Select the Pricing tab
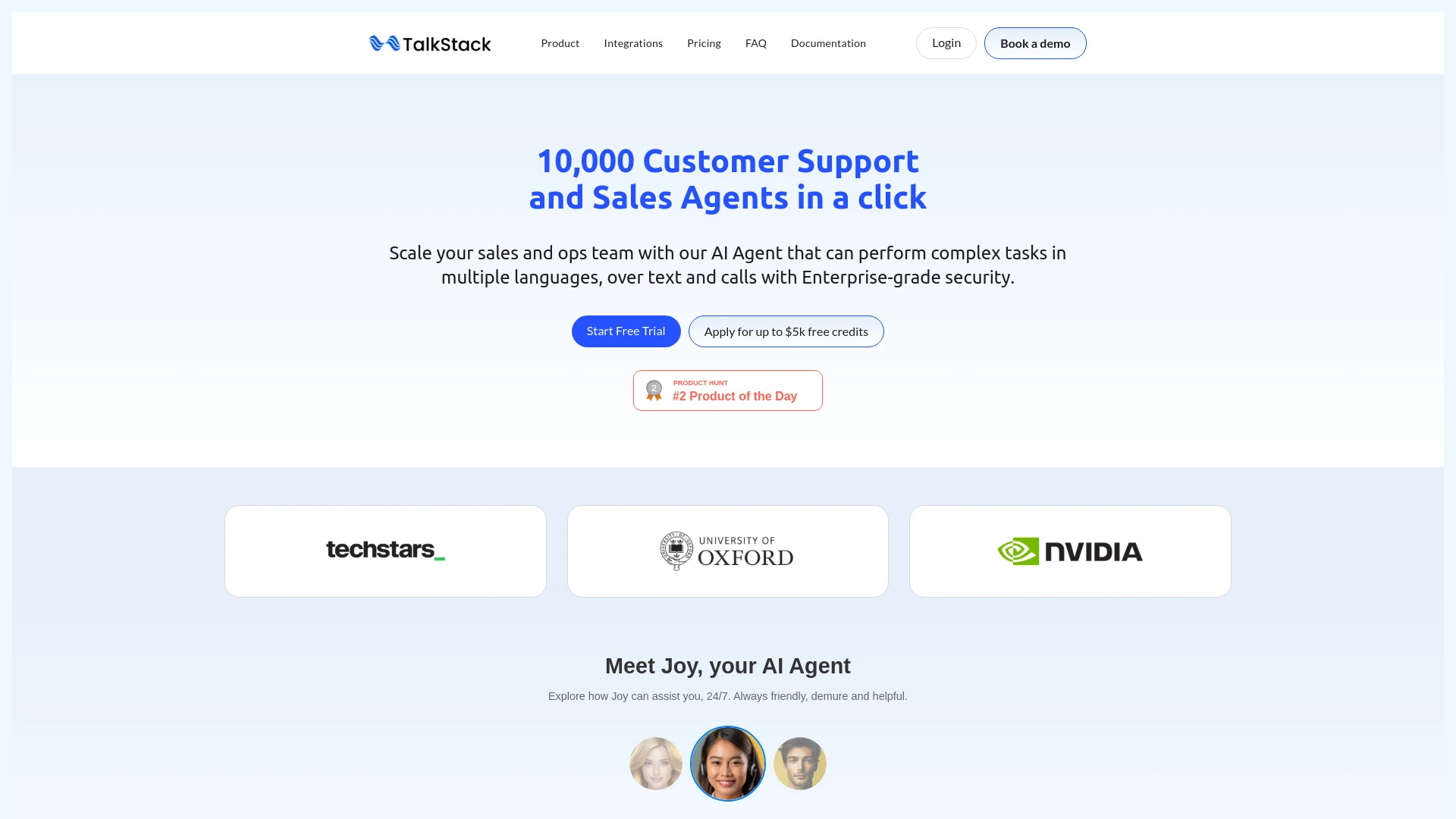1456x819 pixels. pos(703,43)
